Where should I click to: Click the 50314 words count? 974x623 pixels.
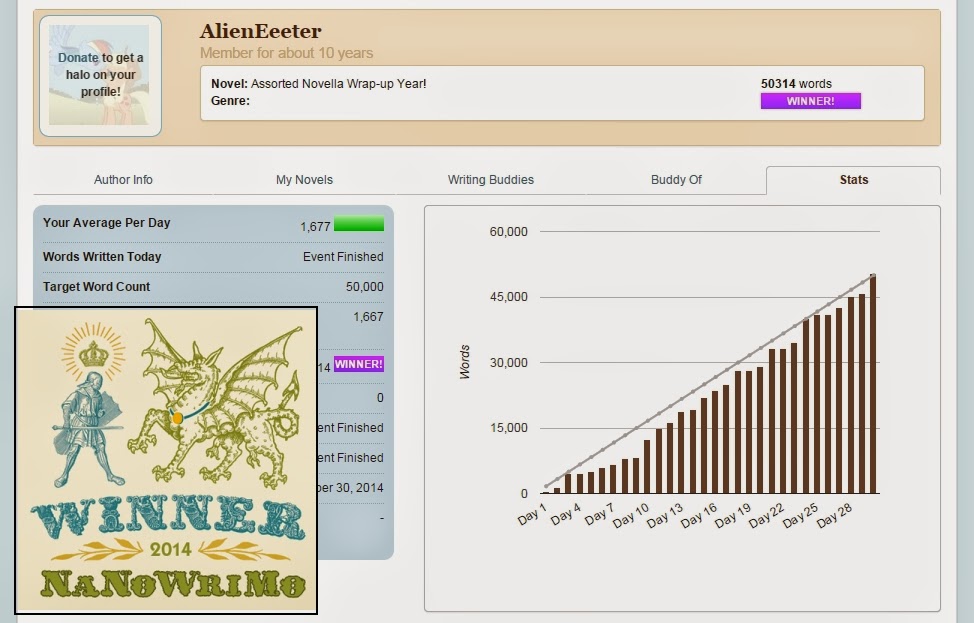(x=796, y=83)
